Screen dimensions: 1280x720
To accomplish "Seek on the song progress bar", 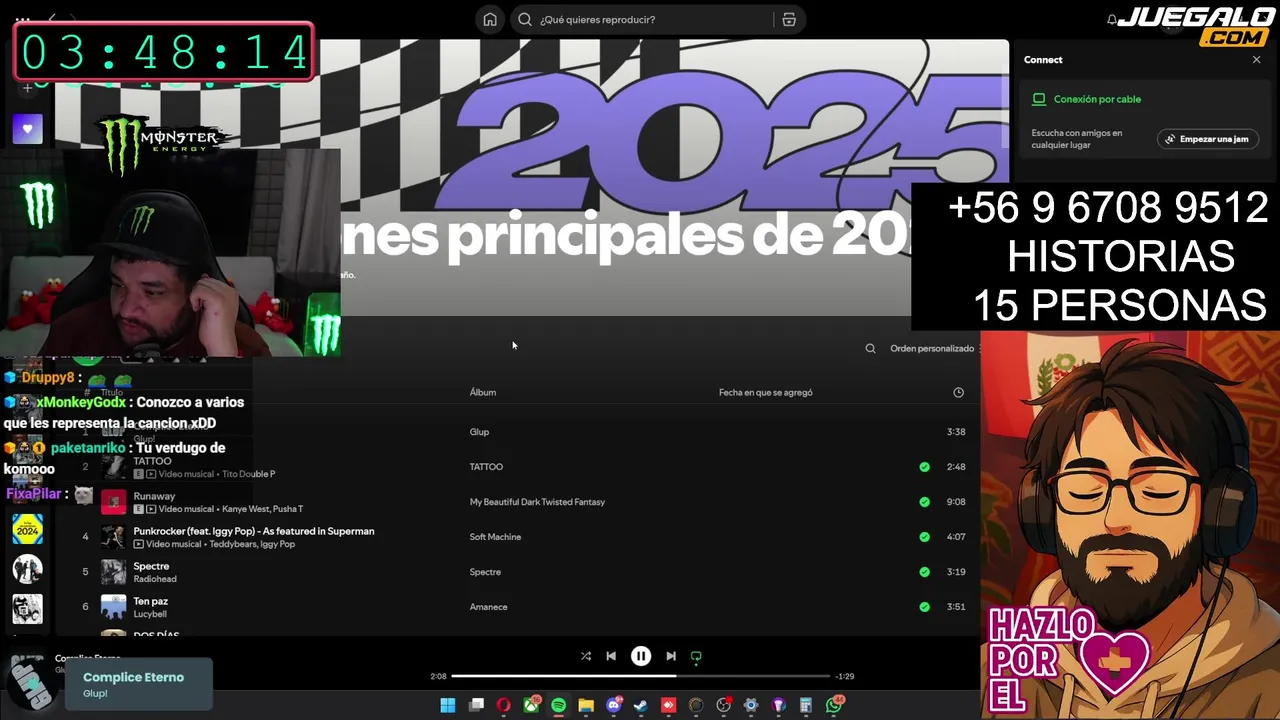I will coord(641,676).
